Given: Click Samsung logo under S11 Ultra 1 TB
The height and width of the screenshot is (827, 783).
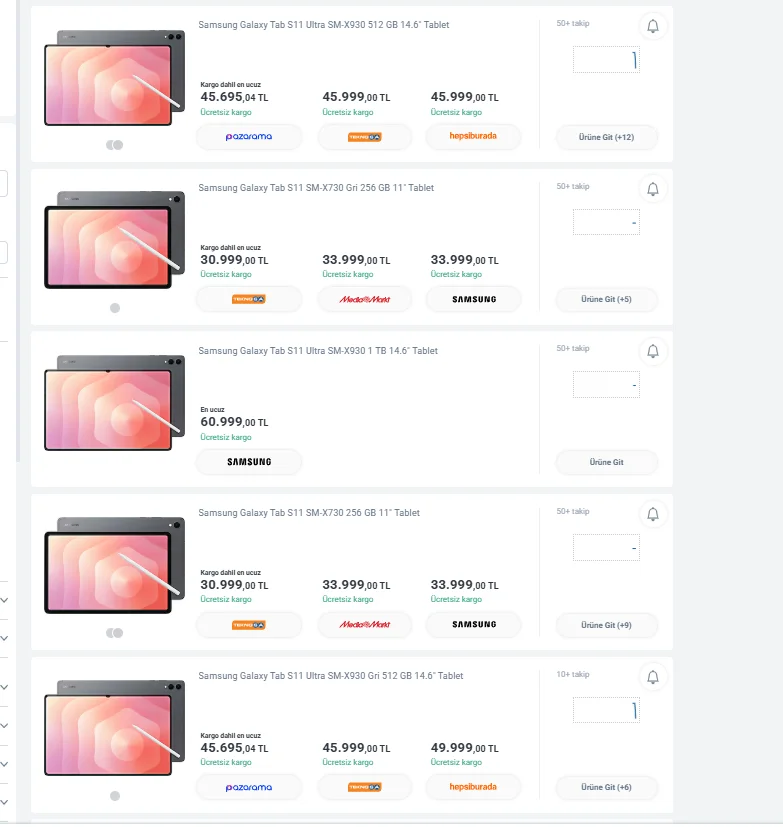Looking at the screenshot, I should click(x=249, y=462).
